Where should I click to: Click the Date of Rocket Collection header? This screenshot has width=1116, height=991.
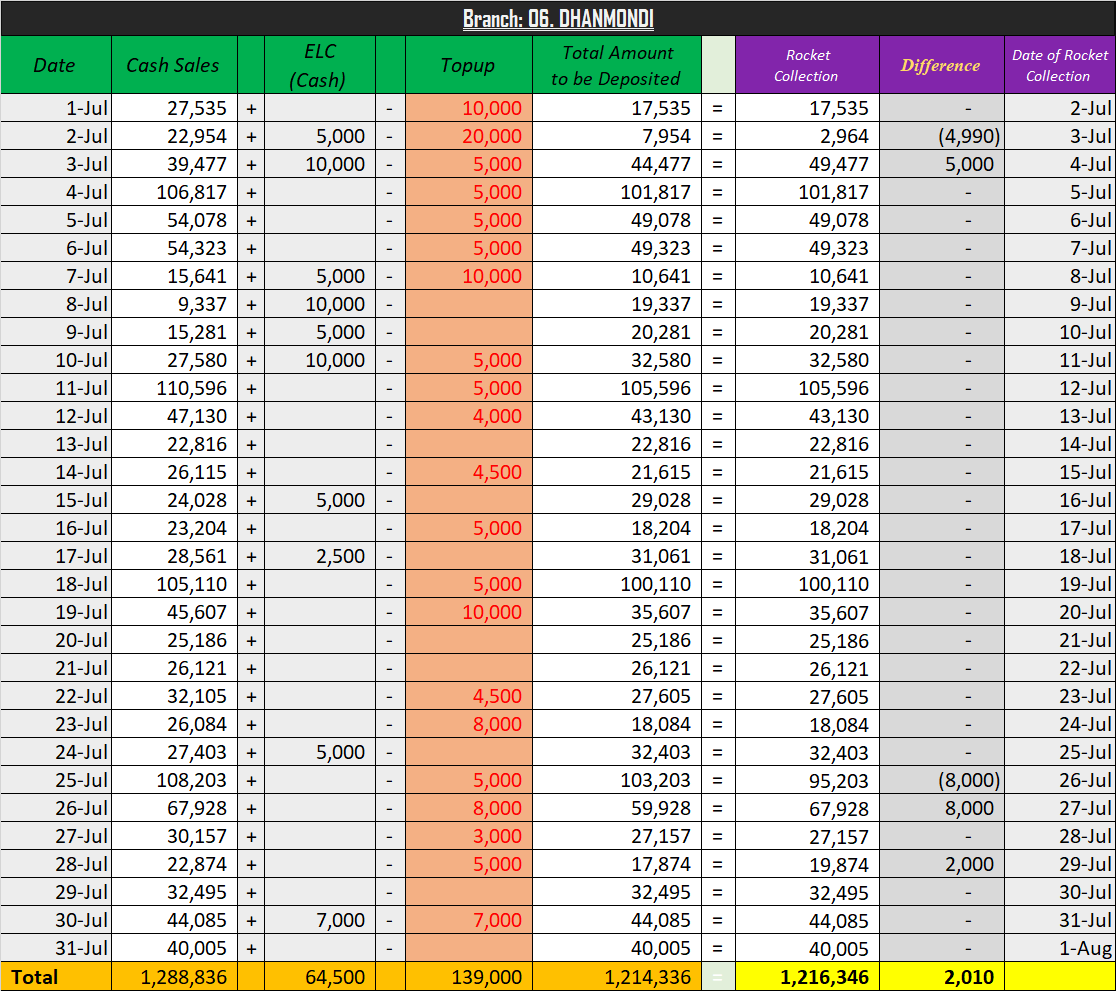point(1060,65)
